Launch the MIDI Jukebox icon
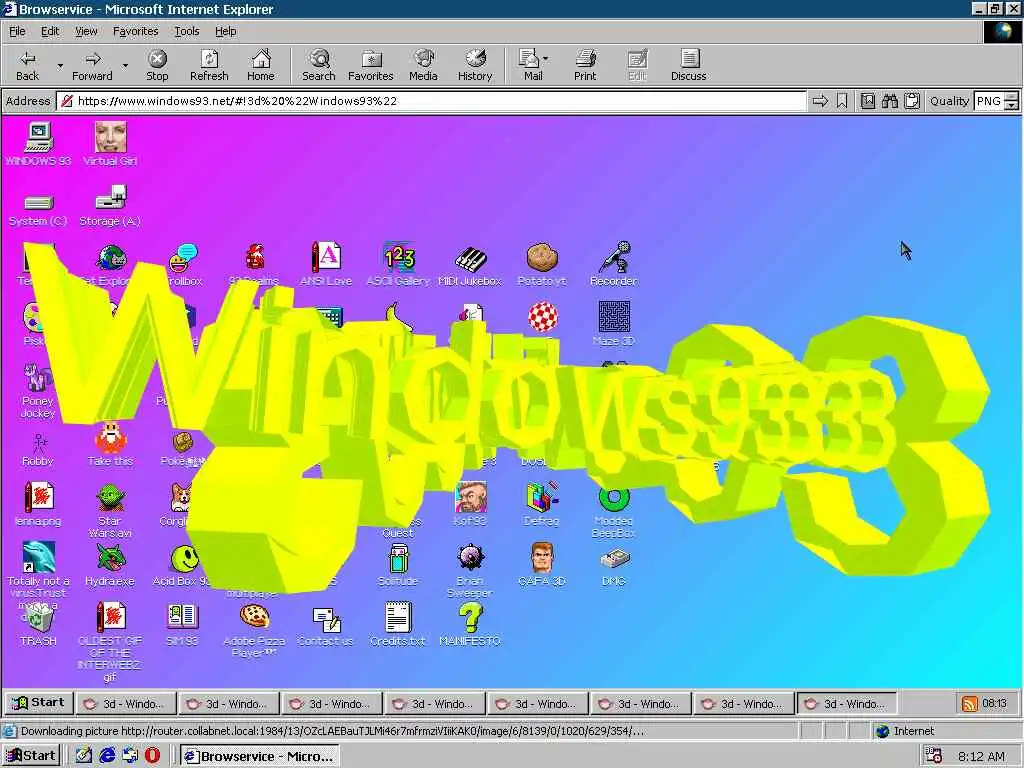1024x768 pixels. click(x=470, y=264)
